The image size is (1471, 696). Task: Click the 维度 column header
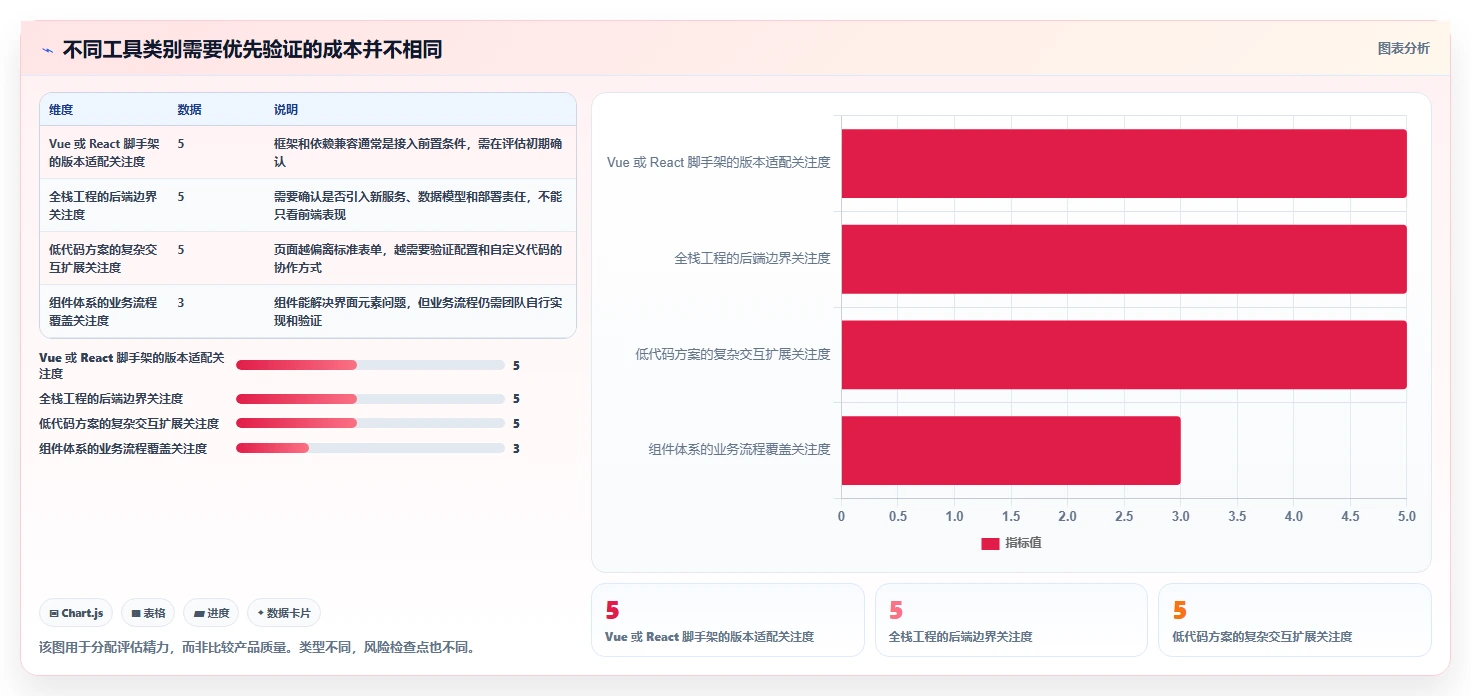tap(61, 110)
